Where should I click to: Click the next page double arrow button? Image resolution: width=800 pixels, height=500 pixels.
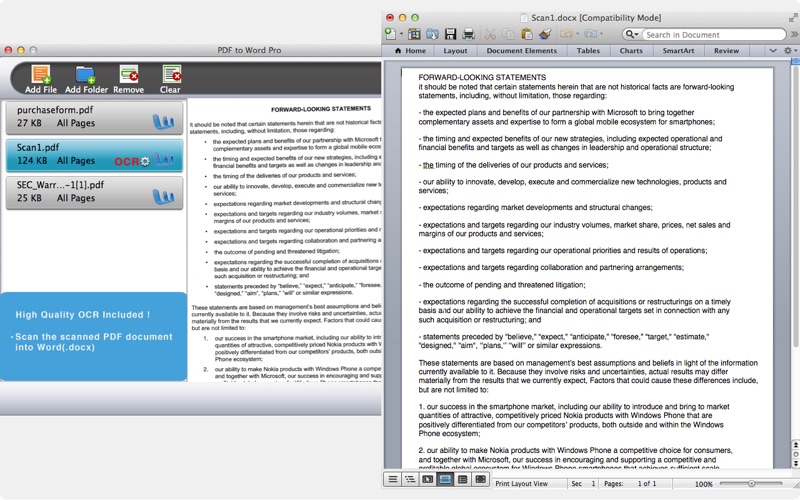coord(795,463)
